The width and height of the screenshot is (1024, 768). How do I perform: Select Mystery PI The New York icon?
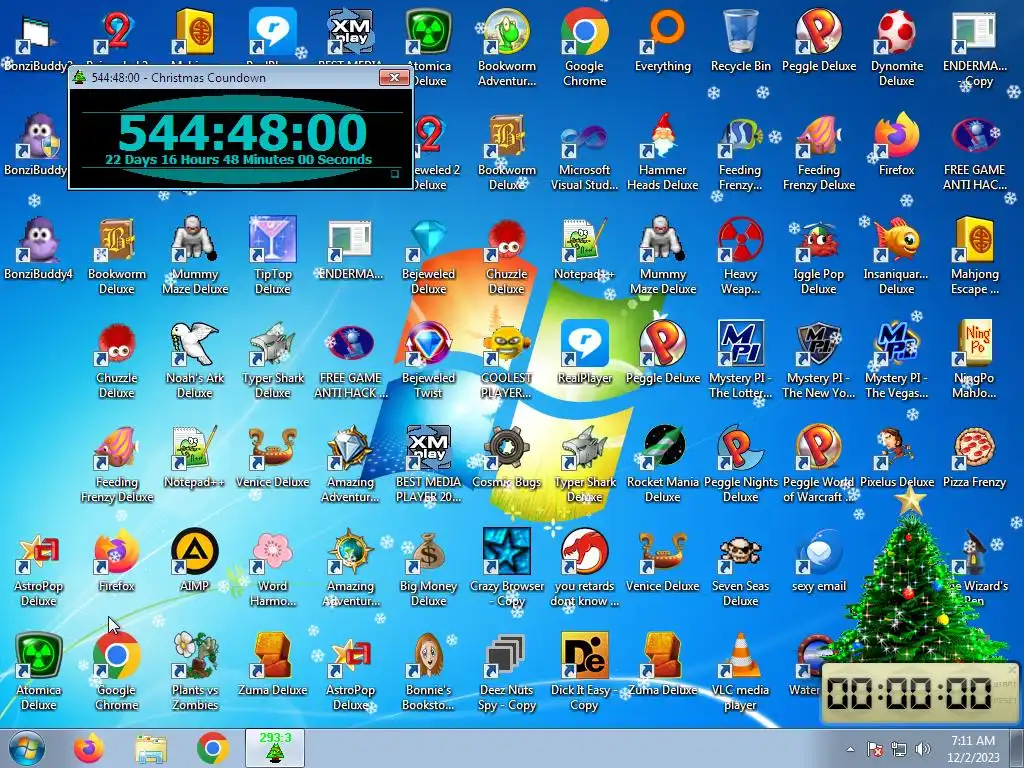click(818, 359)
